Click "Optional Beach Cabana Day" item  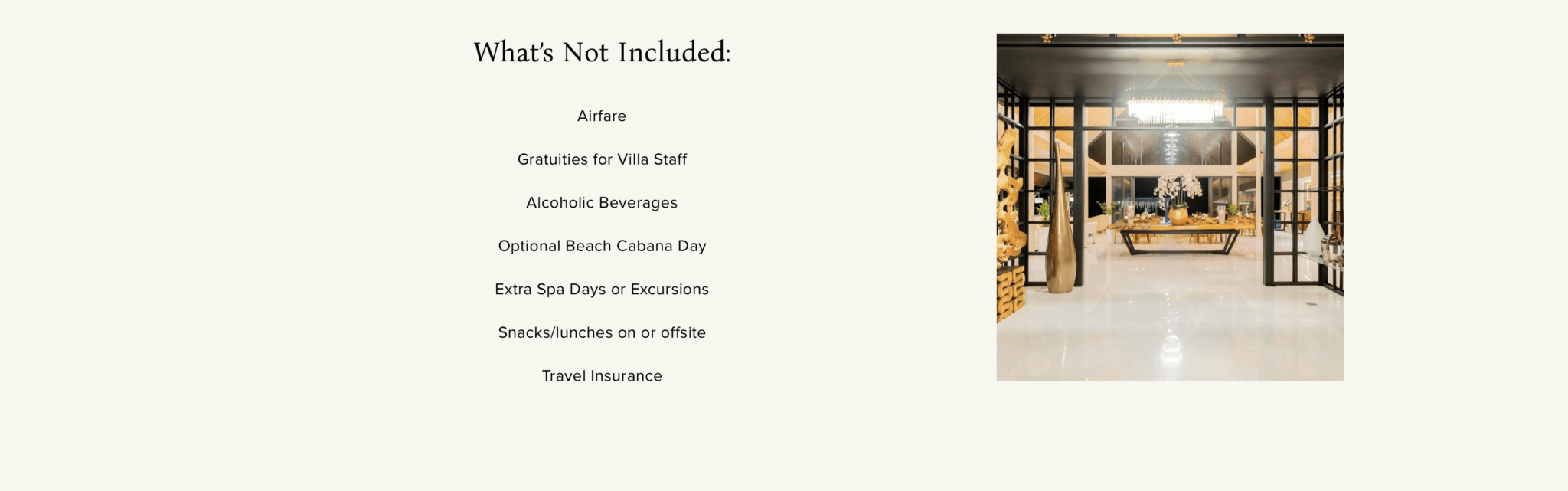point(602,246)
